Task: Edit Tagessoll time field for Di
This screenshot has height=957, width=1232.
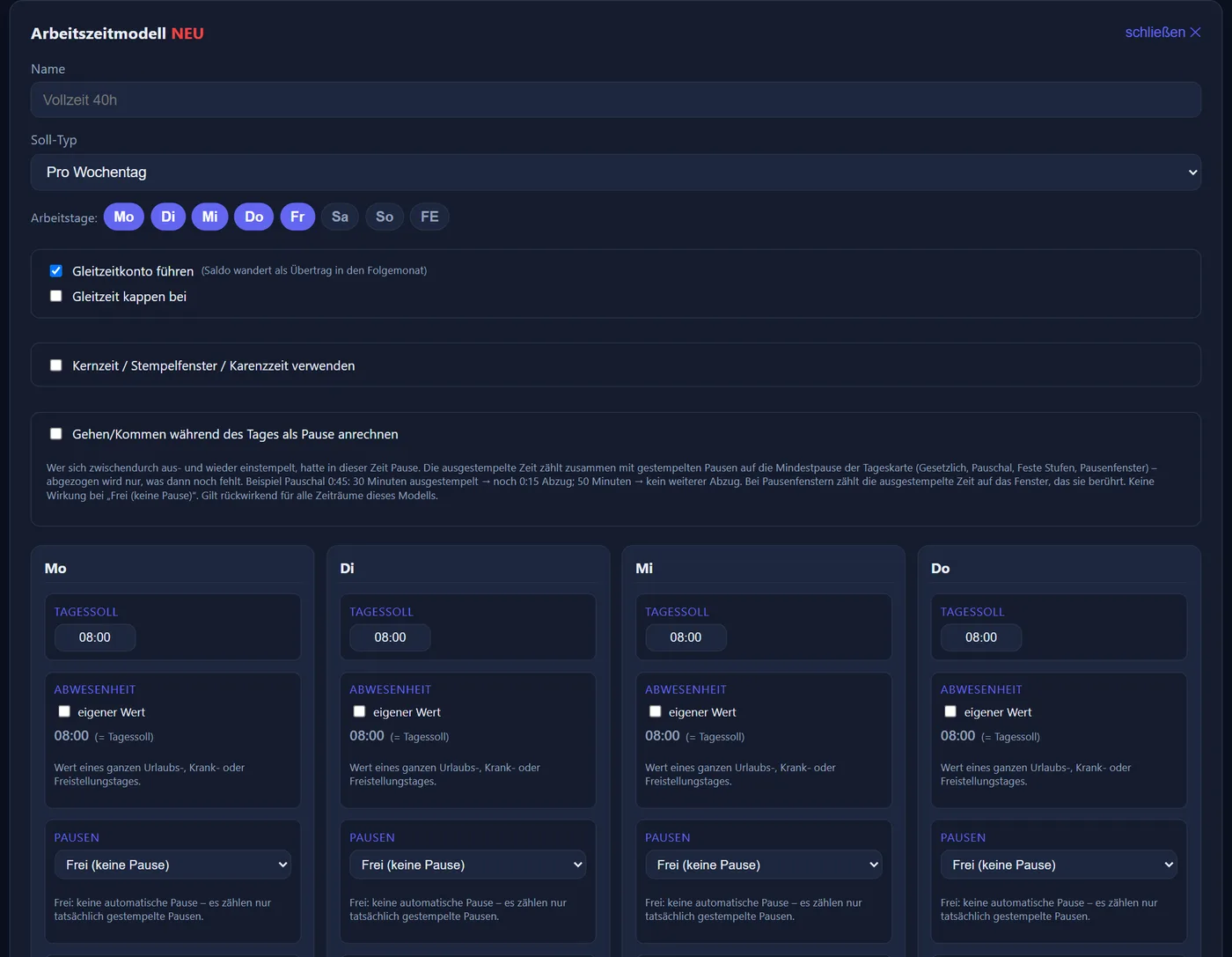Action: click(390, 637)
